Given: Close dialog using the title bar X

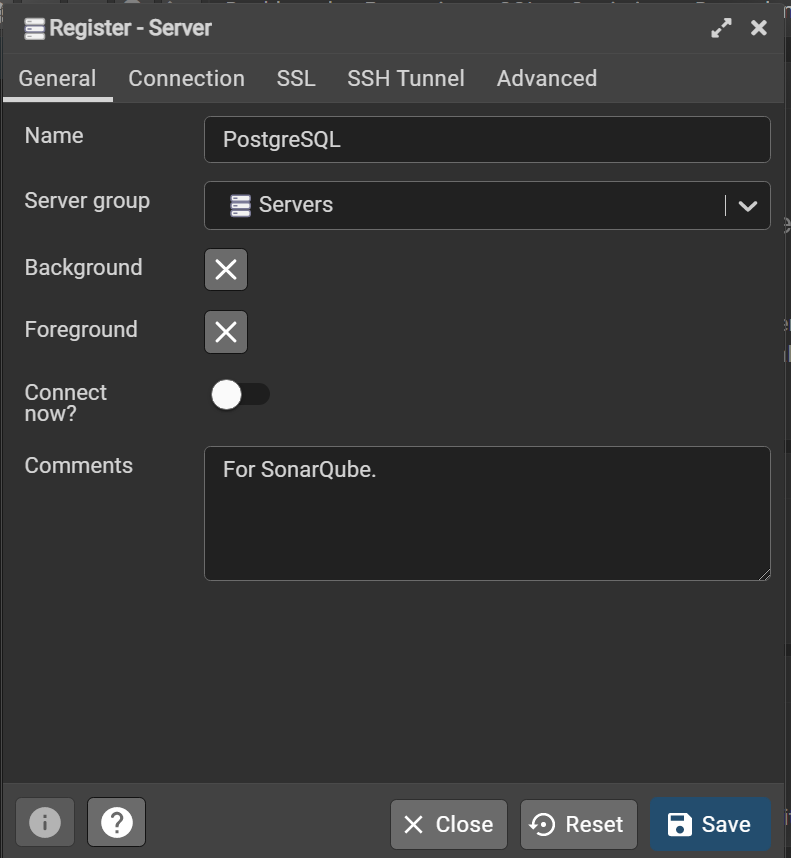Looking at the screenshot, I should pos(759,28).
